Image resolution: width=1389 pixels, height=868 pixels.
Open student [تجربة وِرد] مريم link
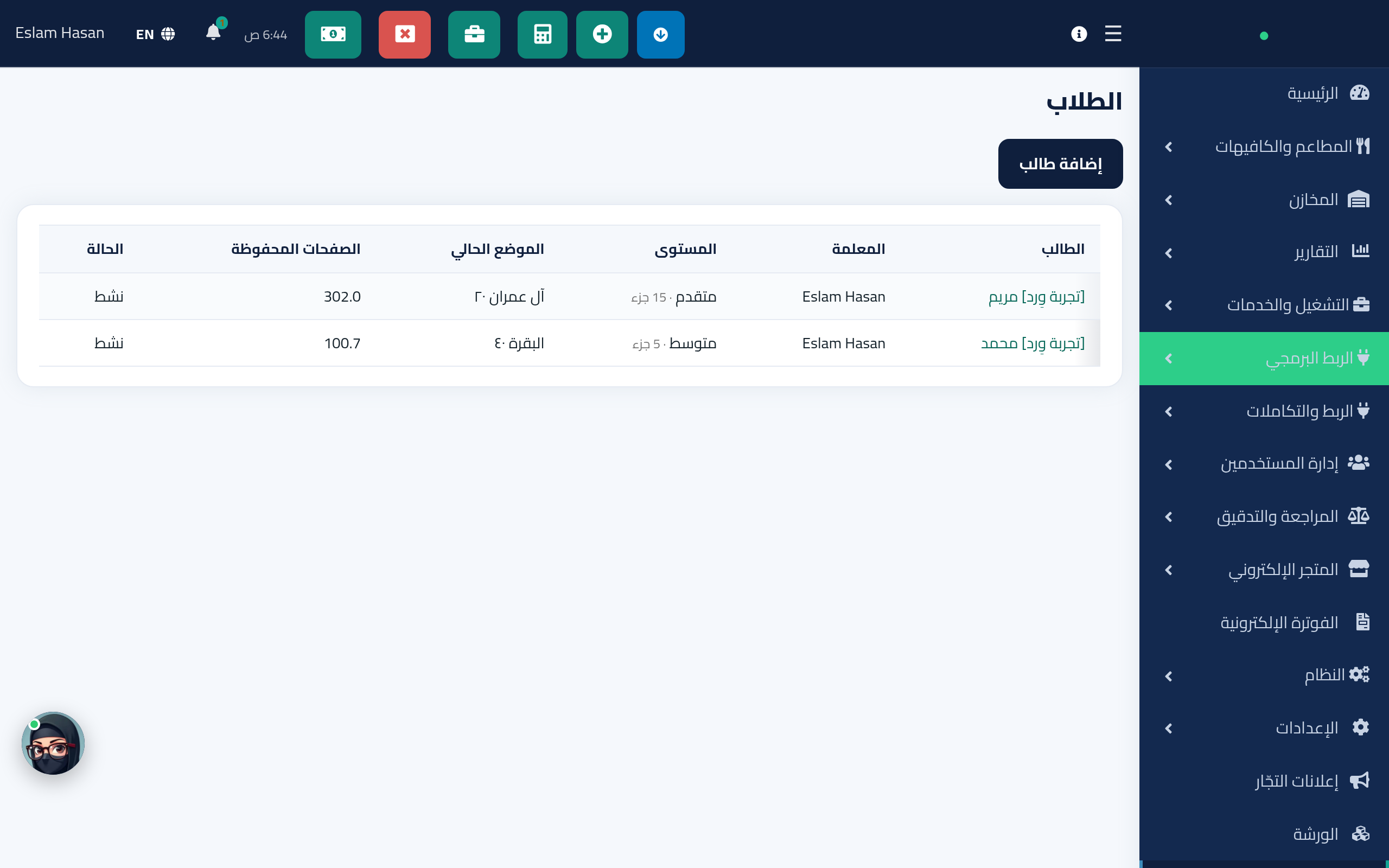1036,297
